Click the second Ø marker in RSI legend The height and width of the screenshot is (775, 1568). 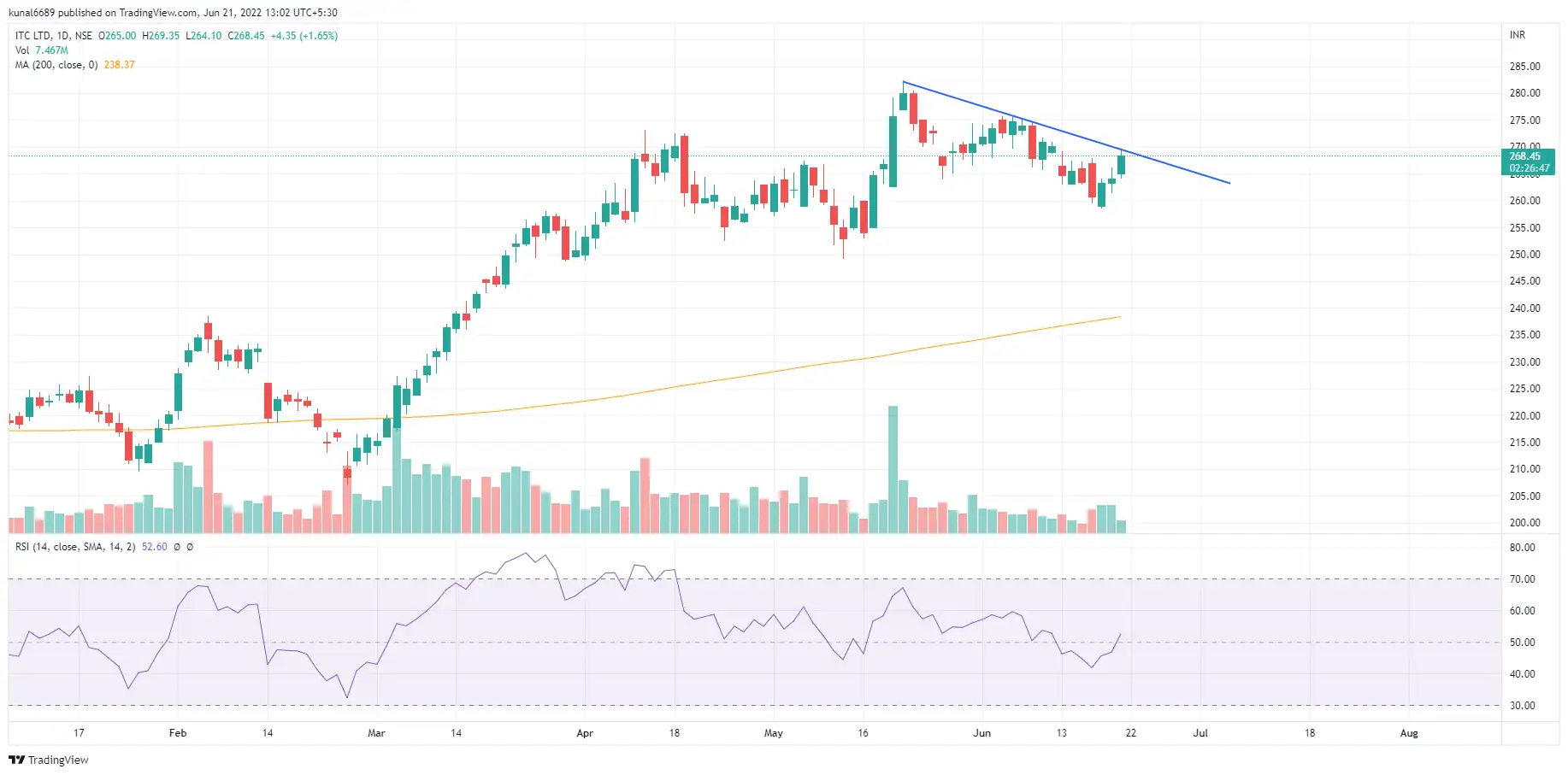click(x=189, y=547)
